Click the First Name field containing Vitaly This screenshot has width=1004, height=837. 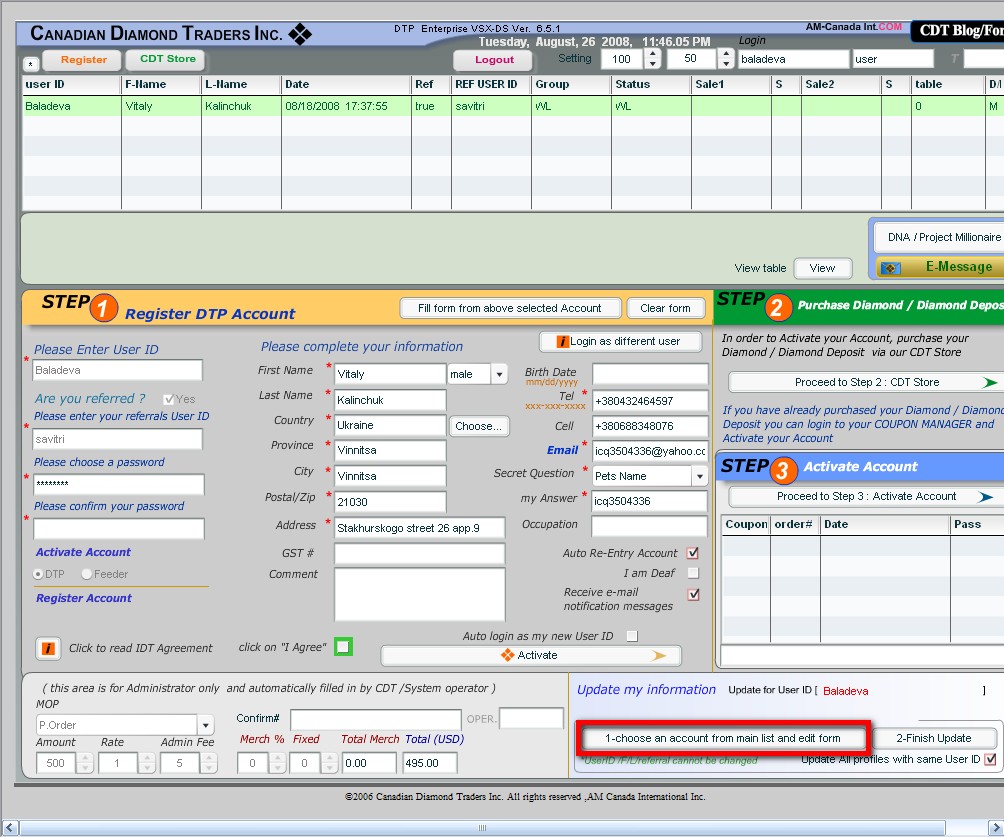pos(390,374)
